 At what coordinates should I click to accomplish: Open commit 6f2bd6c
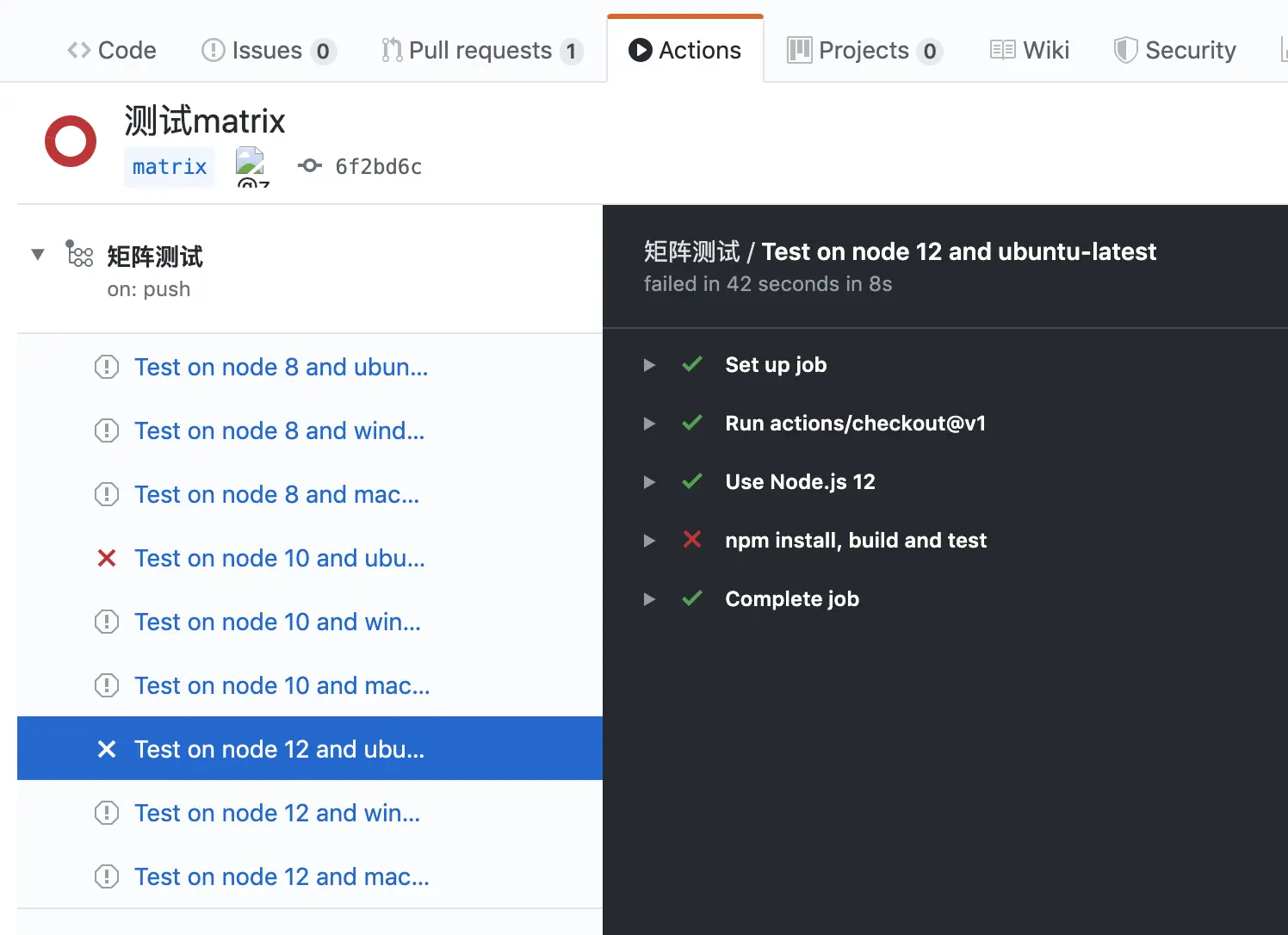coord(378,166)
